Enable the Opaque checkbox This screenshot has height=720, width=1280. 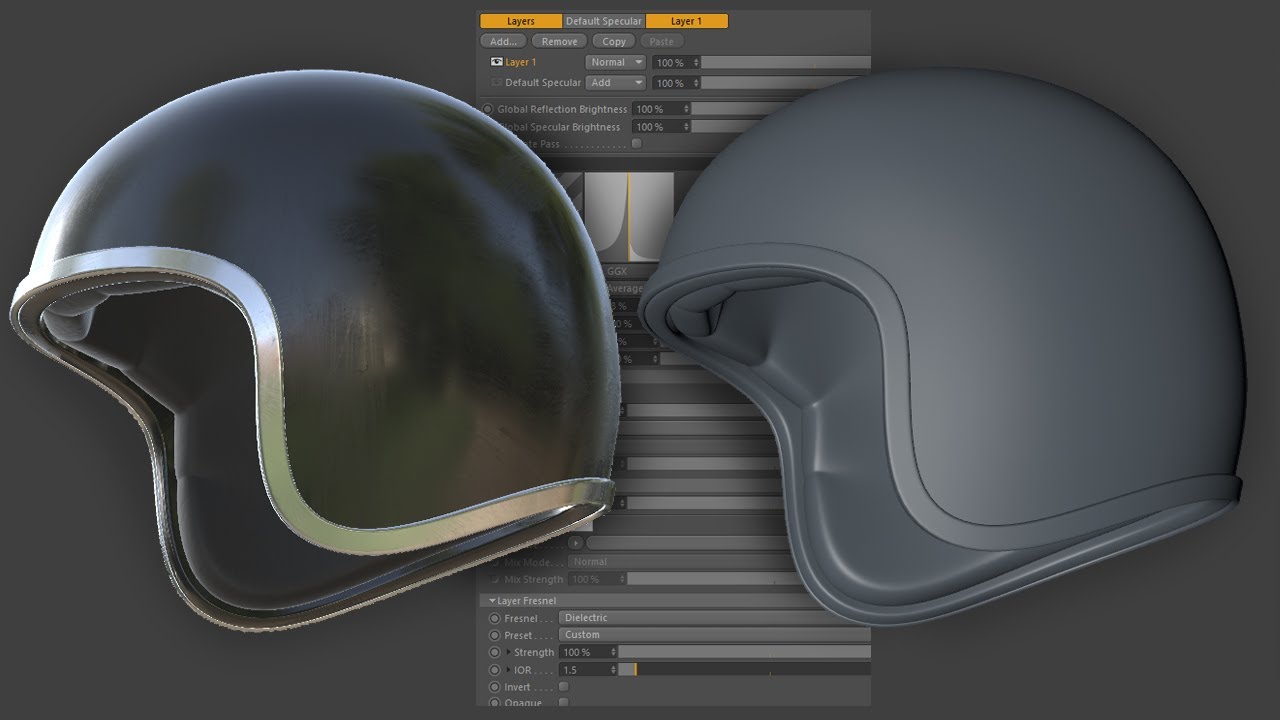[x=563, y=703]
